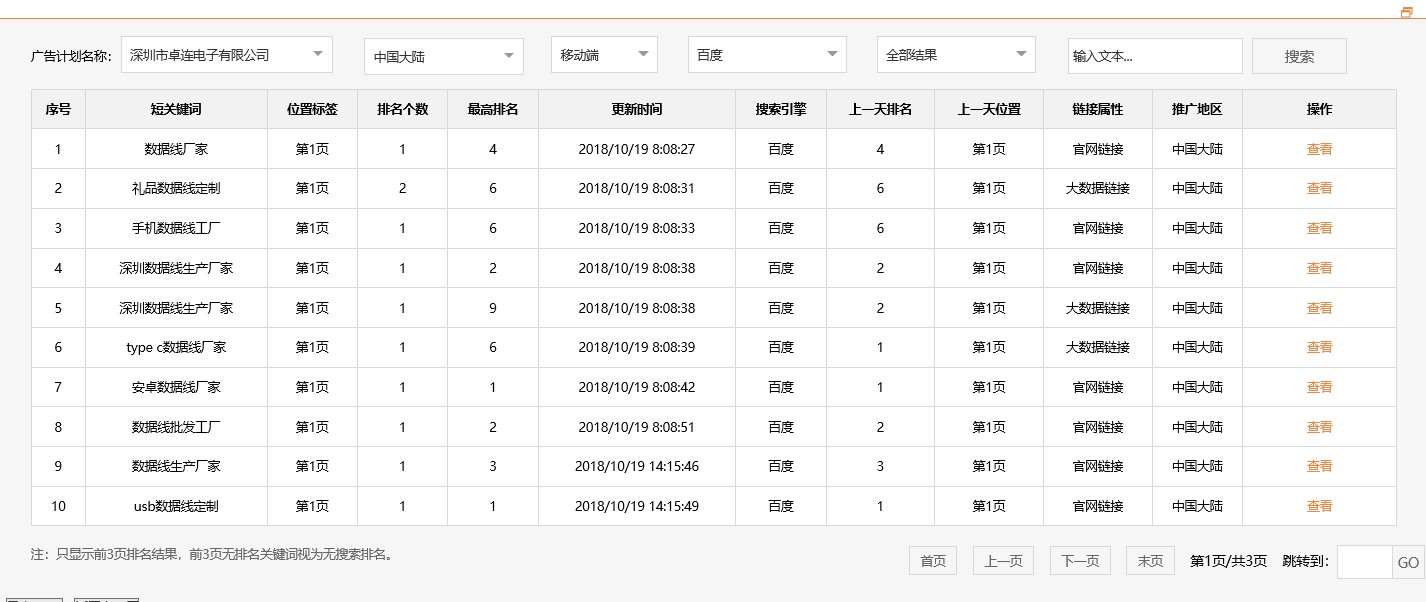Open 查看 details for 数据线厂家 keyword

click(x=1319, y=149)
